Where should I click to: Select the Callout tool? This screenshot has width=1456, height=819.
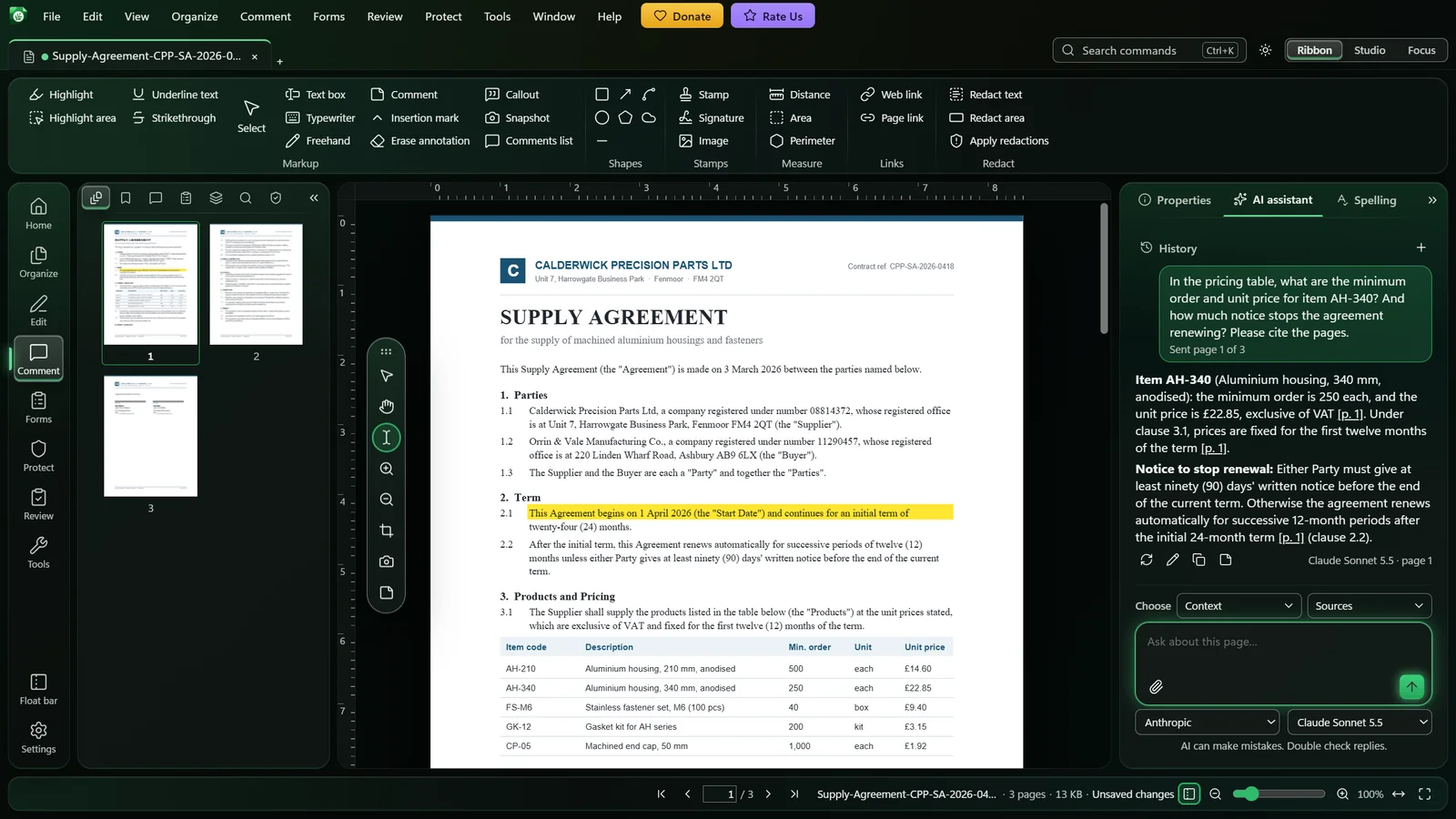coord(512,95)
